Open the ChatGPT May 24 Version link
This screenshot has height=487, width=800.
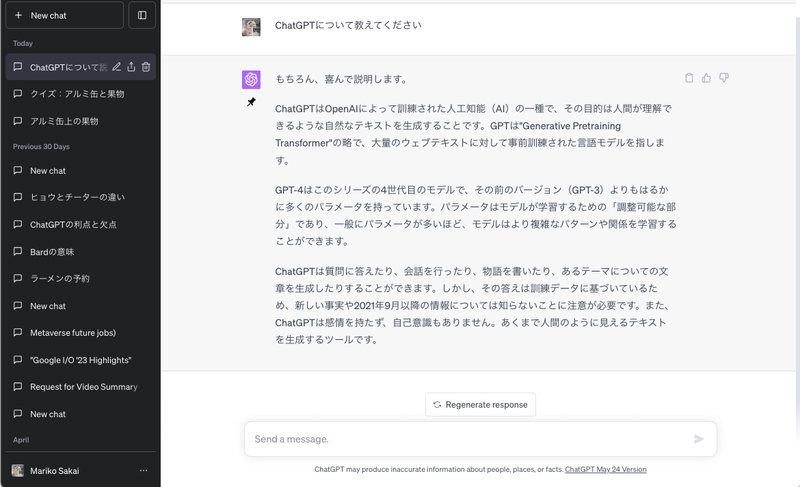(606, 469)
